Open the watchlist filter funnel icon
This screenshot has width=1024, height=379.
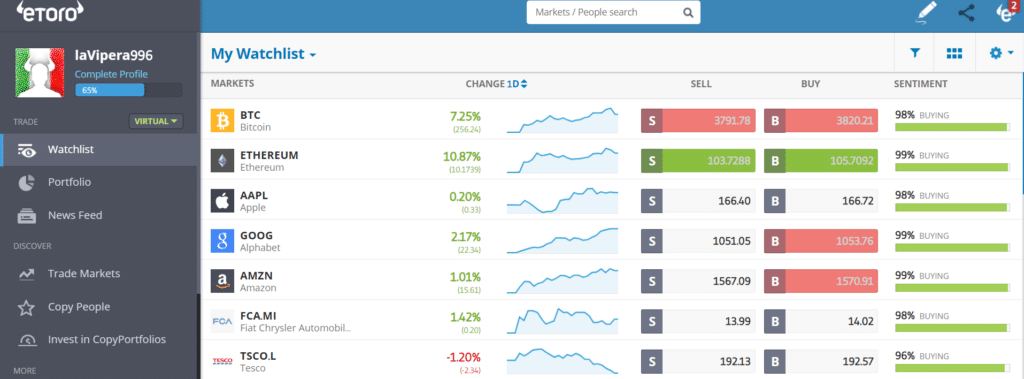point(915,54)
